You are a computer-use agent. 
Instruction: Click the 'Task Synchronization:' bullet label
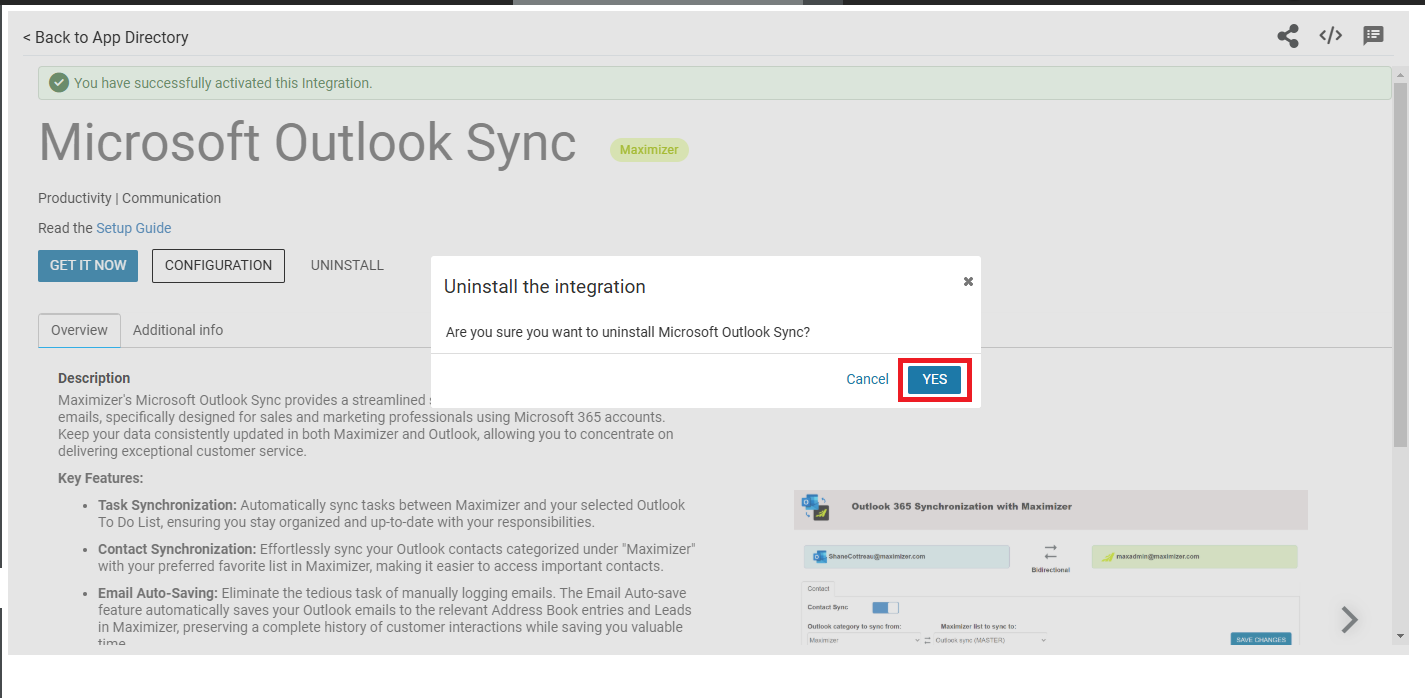point(167,505)
